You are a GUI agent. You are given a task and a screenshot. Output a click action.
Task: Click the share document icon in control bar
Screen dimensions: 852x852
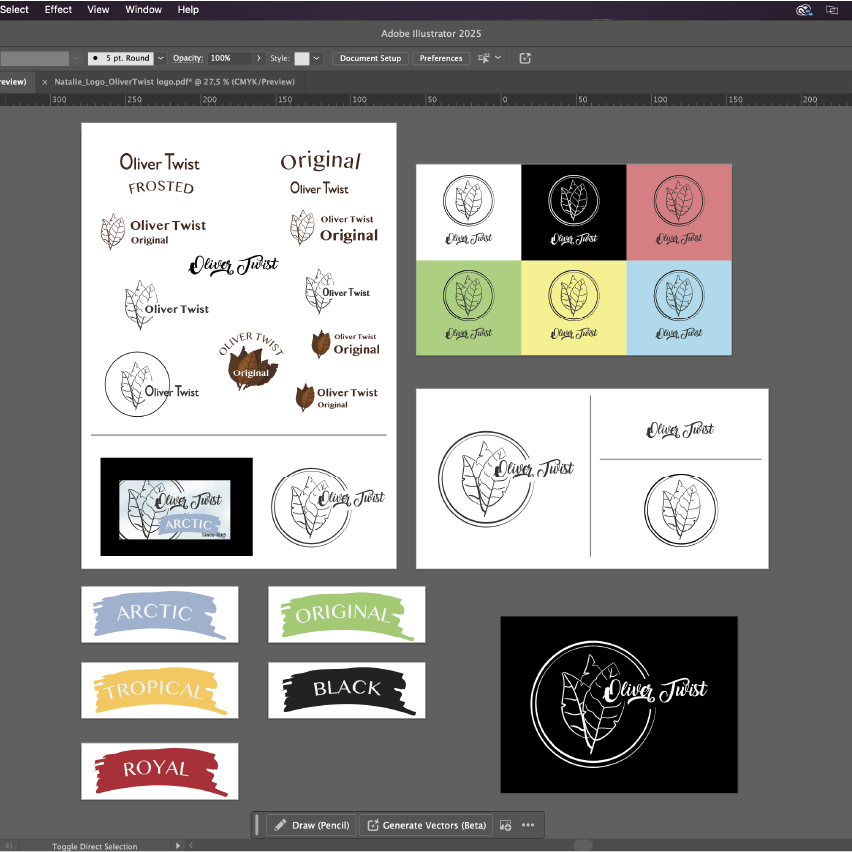(x=526, y=58)
